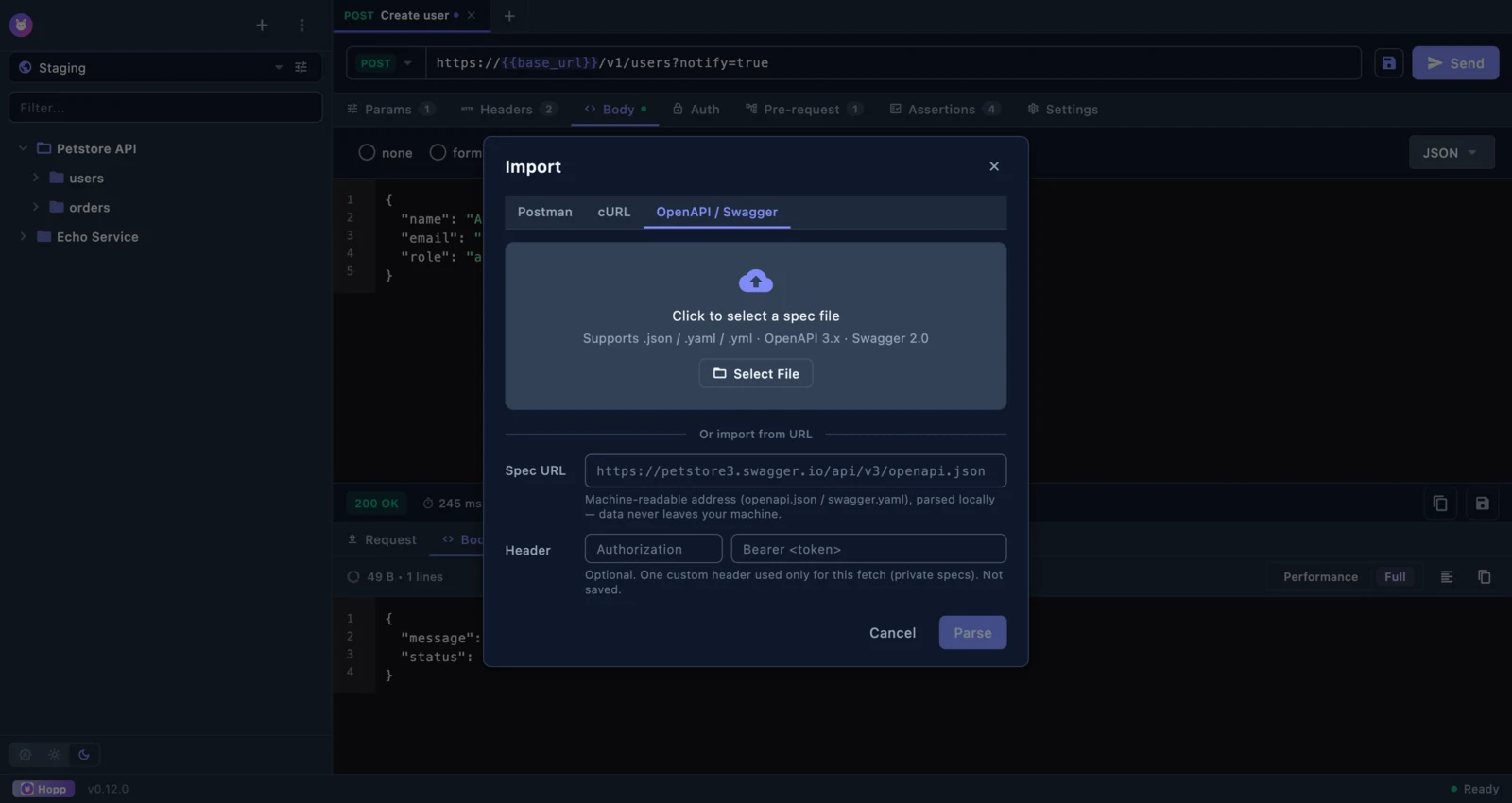The height and width of the screenshot is (803, 1512).
Task: Select the form body radio button
Action: pyautogui.click(x=438, y=153)
